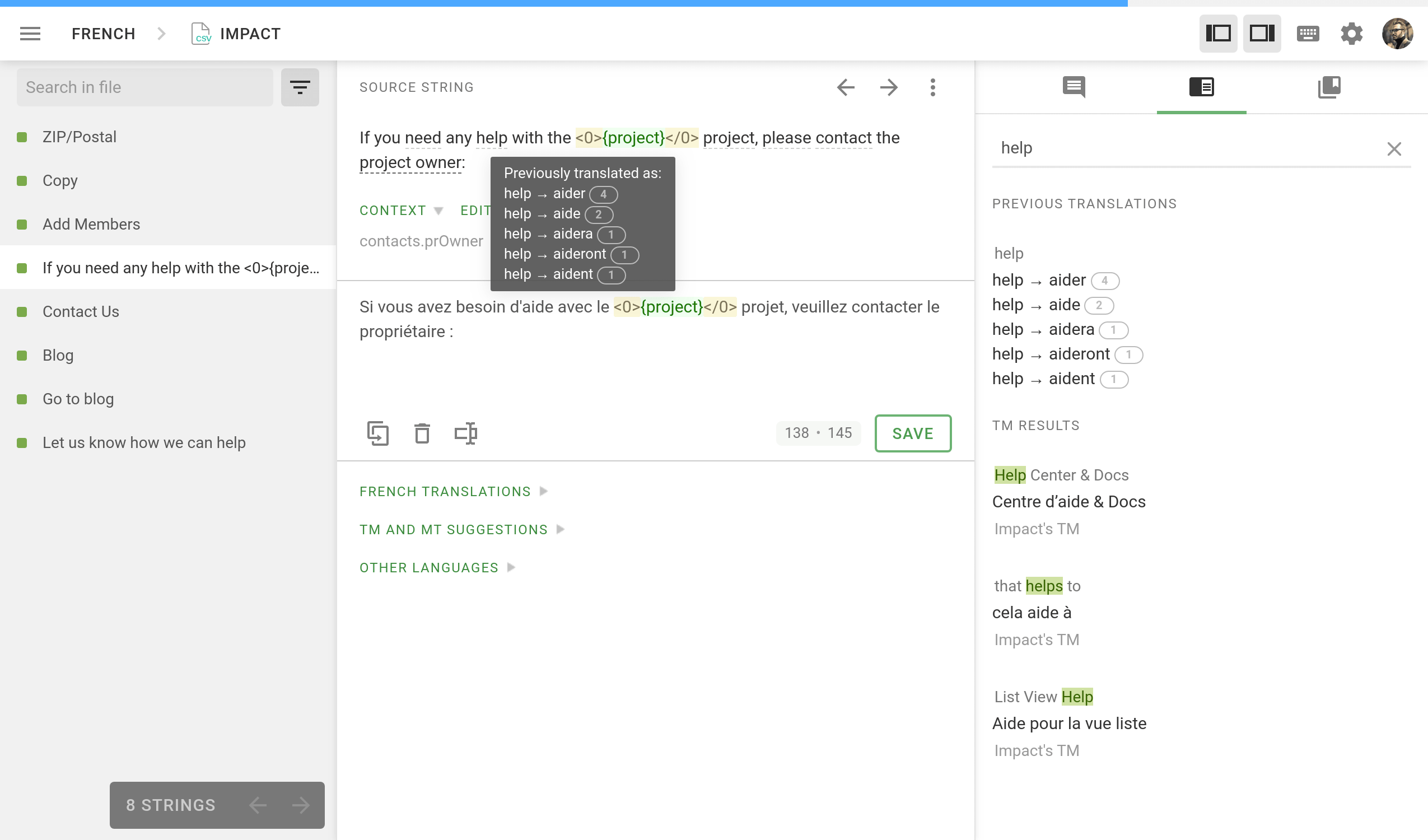Activate the left-panel view mode toggle
1428x840 pixels.
[x=1218, y=34]
